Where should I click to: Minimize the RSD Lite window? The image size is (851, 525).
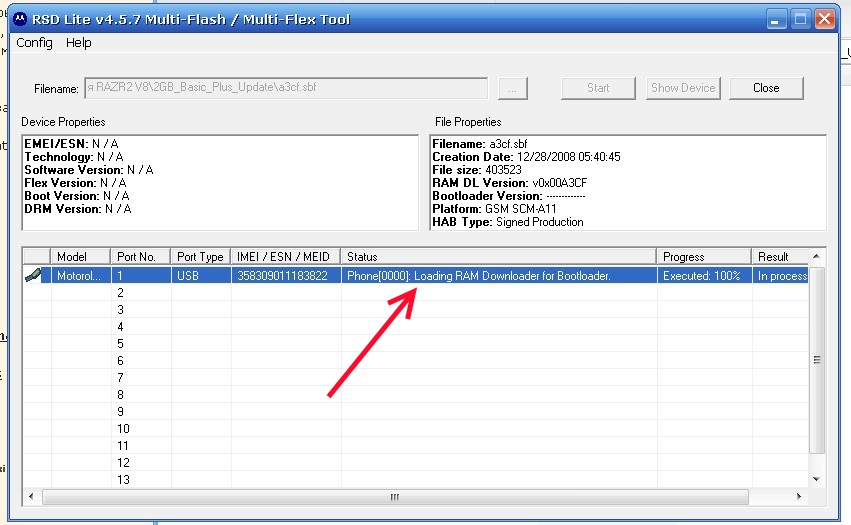tap(776, 20)
